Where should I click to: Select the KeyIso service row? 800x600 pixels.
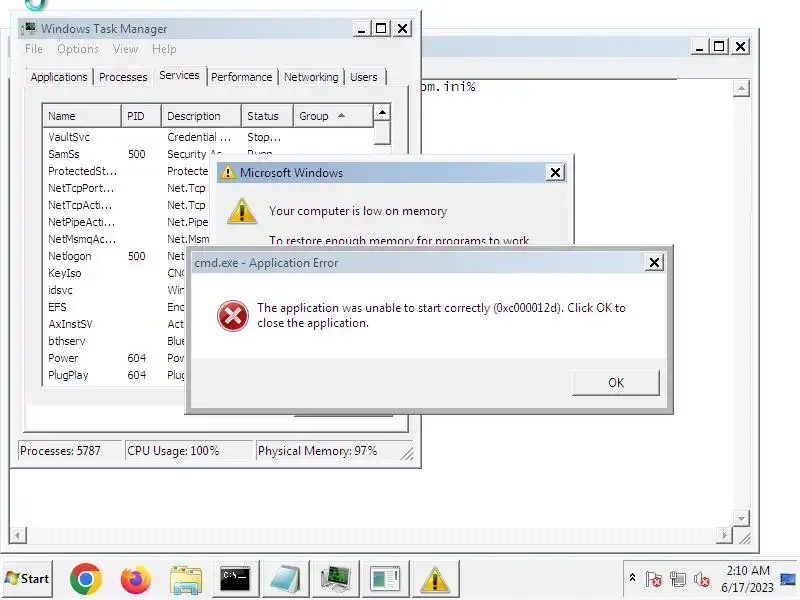(x=115, y=273)
